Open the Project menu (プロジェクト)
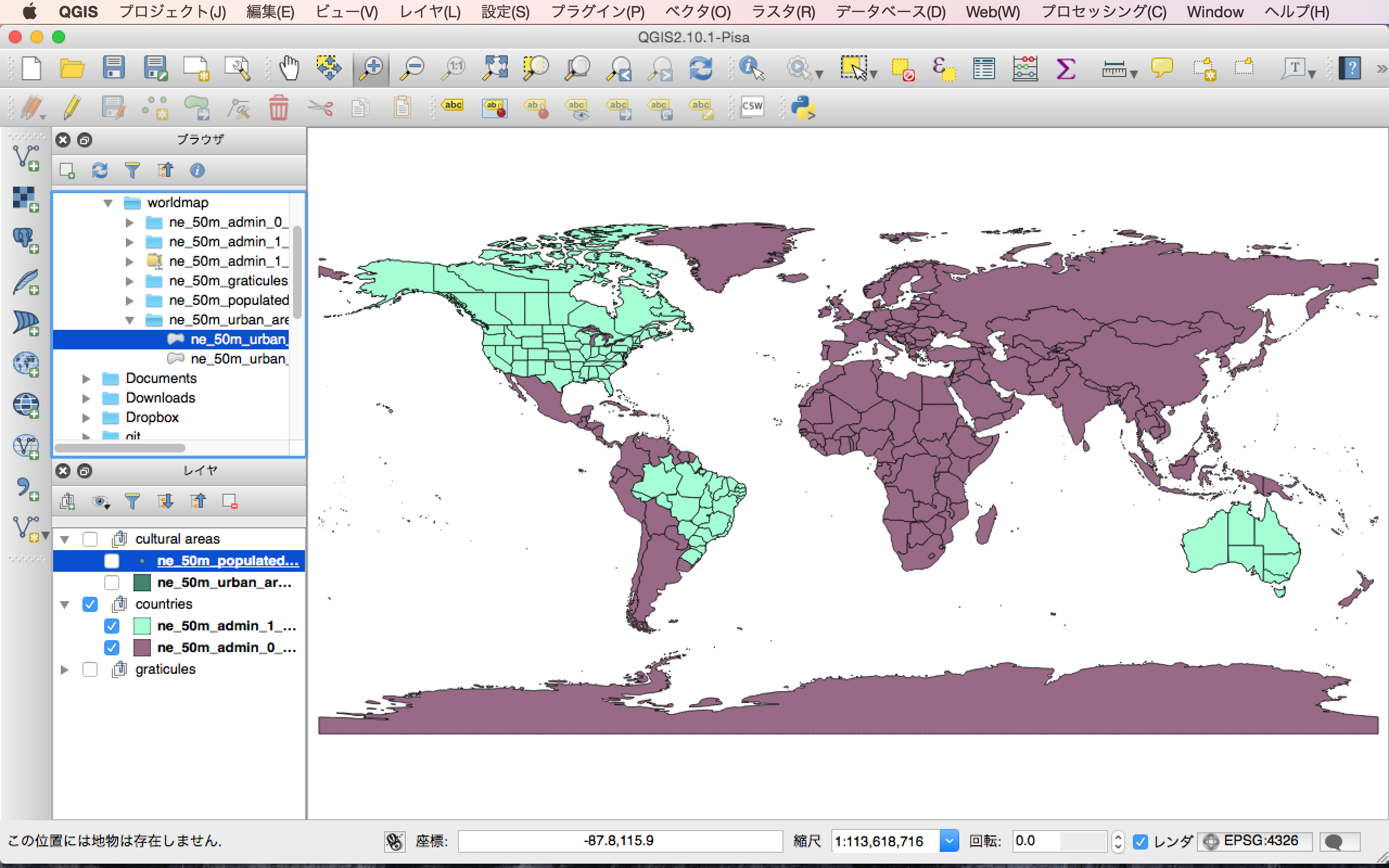 pyautogui.click(x=173, y=12)
